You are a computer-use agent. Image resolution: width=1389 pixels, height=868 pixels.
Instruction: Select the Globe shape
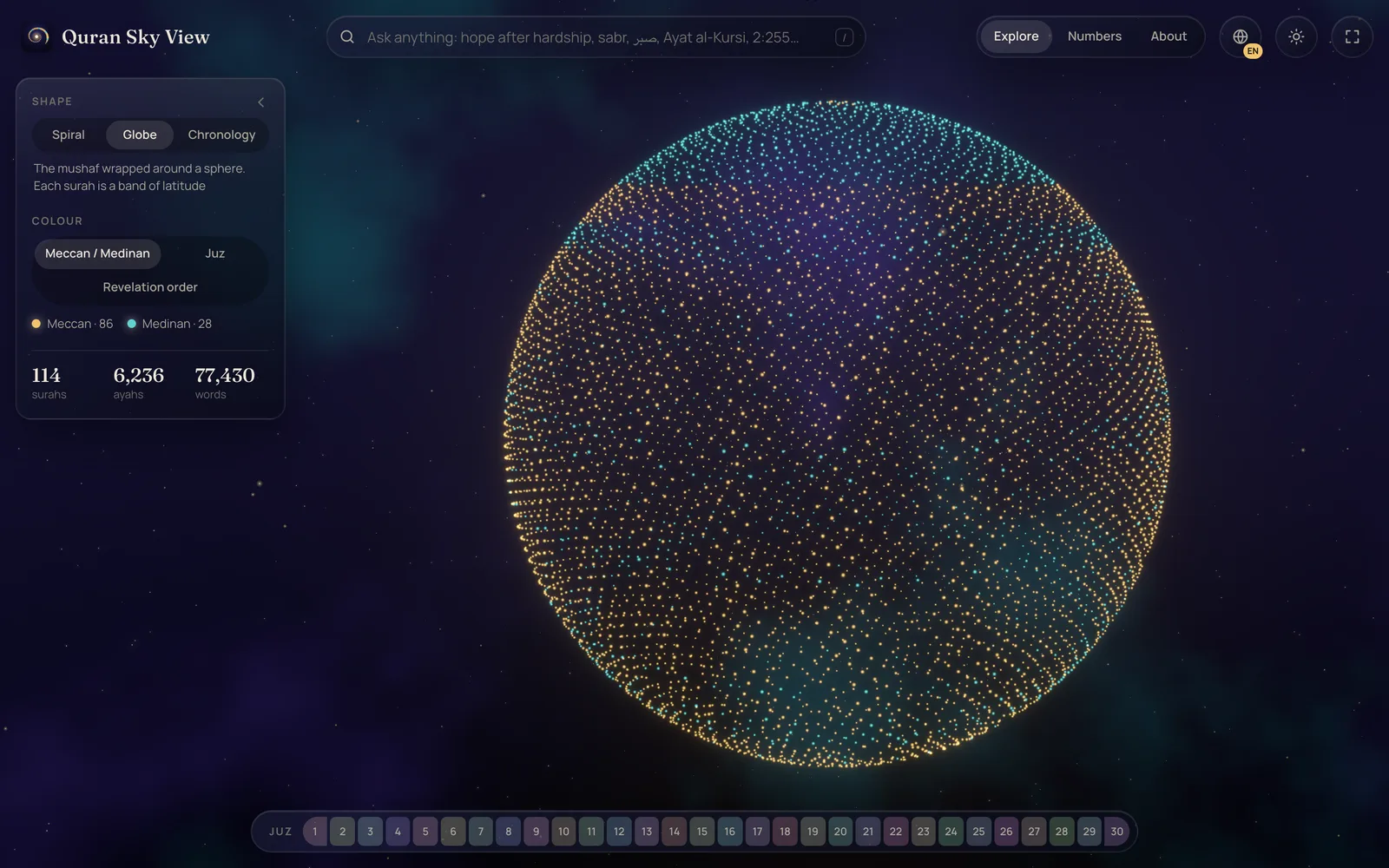pos(140,135)
